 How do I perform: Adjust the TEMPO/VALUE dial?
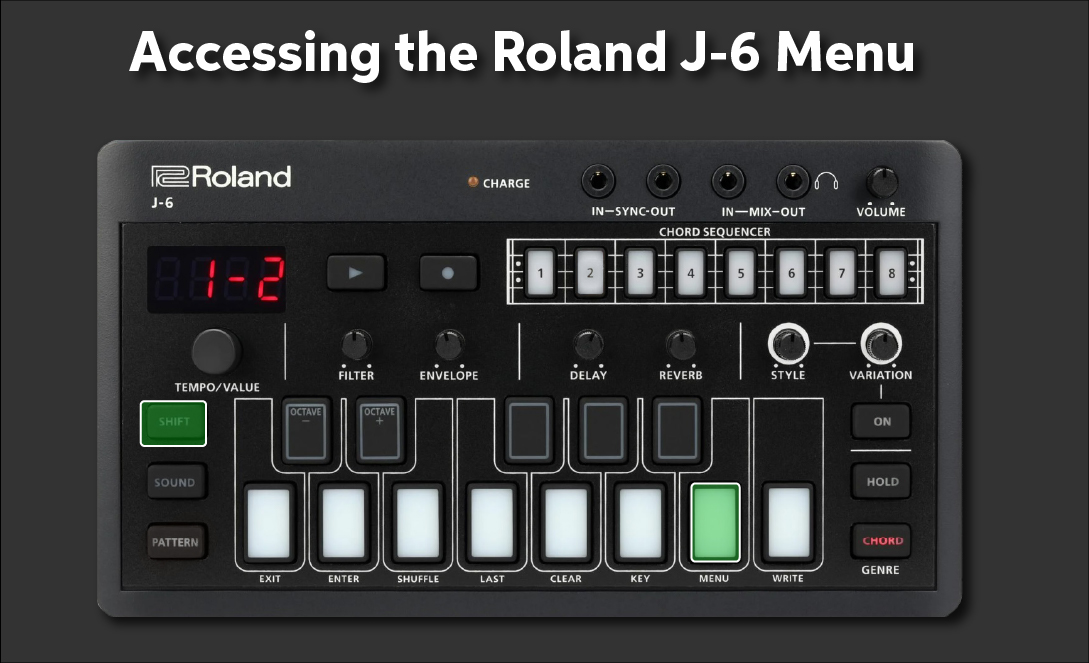216,352
